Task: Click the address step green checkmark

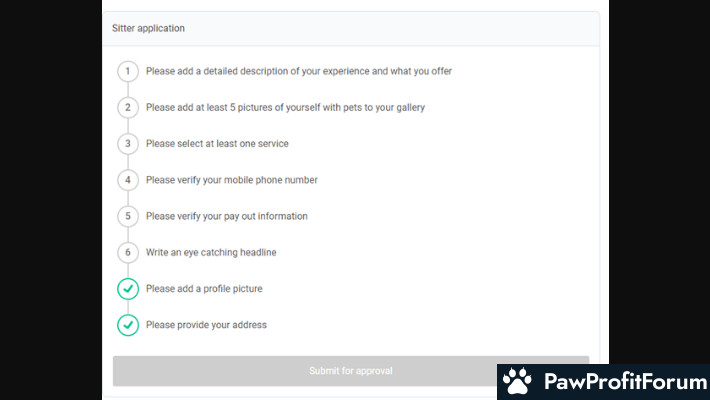Action: tap(128, 325)
